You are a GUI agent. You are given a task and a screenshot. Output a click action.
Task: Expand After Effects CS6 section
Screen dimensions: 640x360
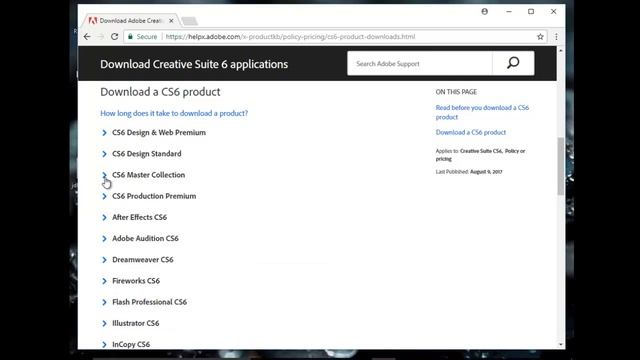tap(134, 218)
